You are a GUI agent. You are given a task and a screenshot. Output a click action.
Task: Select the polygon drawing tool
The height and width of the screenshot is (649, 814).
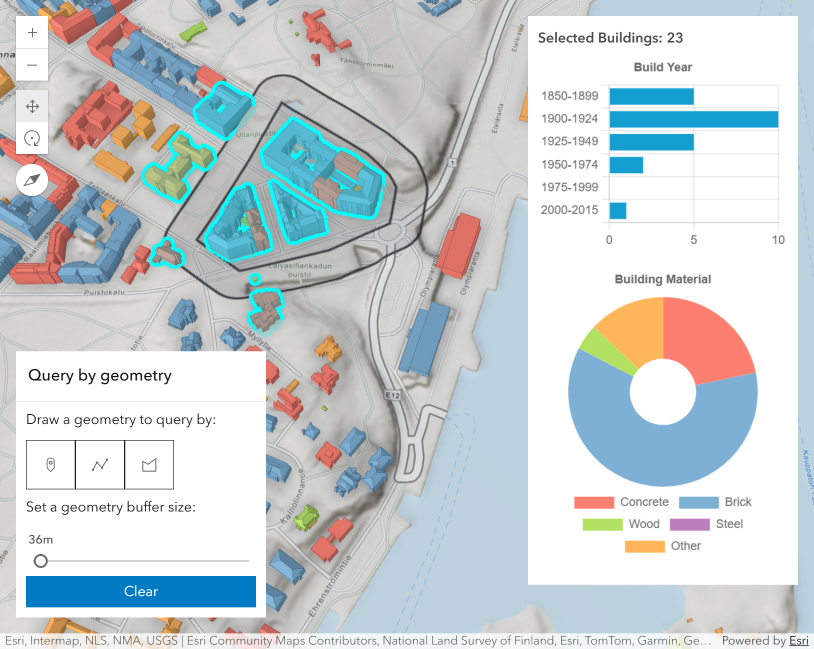click(149, 464)
